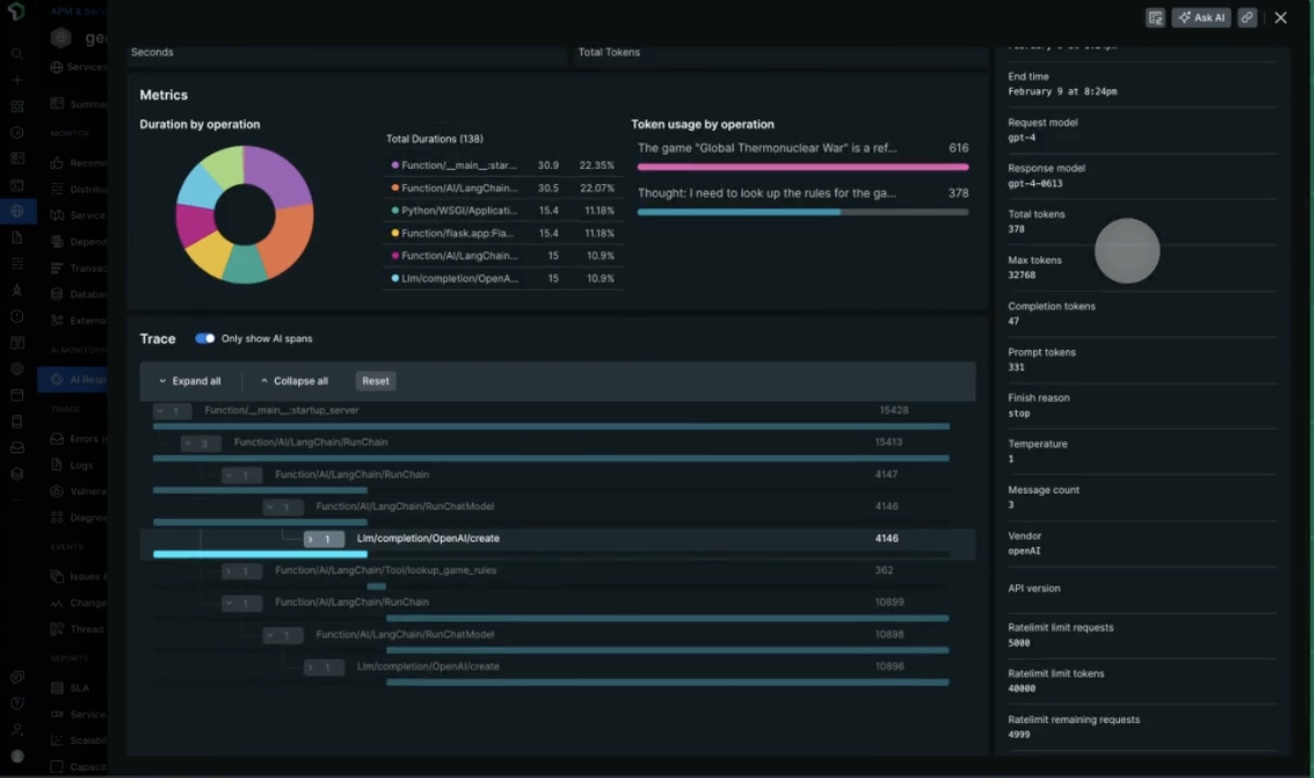Click Expand all in the Trace section
Screen dimensions: 1314x778
[189, 380]
